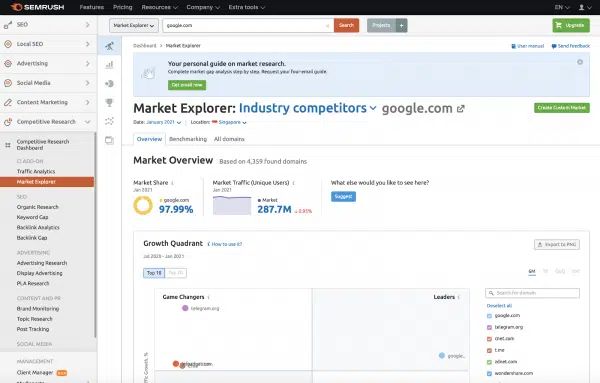Click the Export to PNG button
This screenshot has height=383, width=600.
pyautogui.click(x=557, y=244)
